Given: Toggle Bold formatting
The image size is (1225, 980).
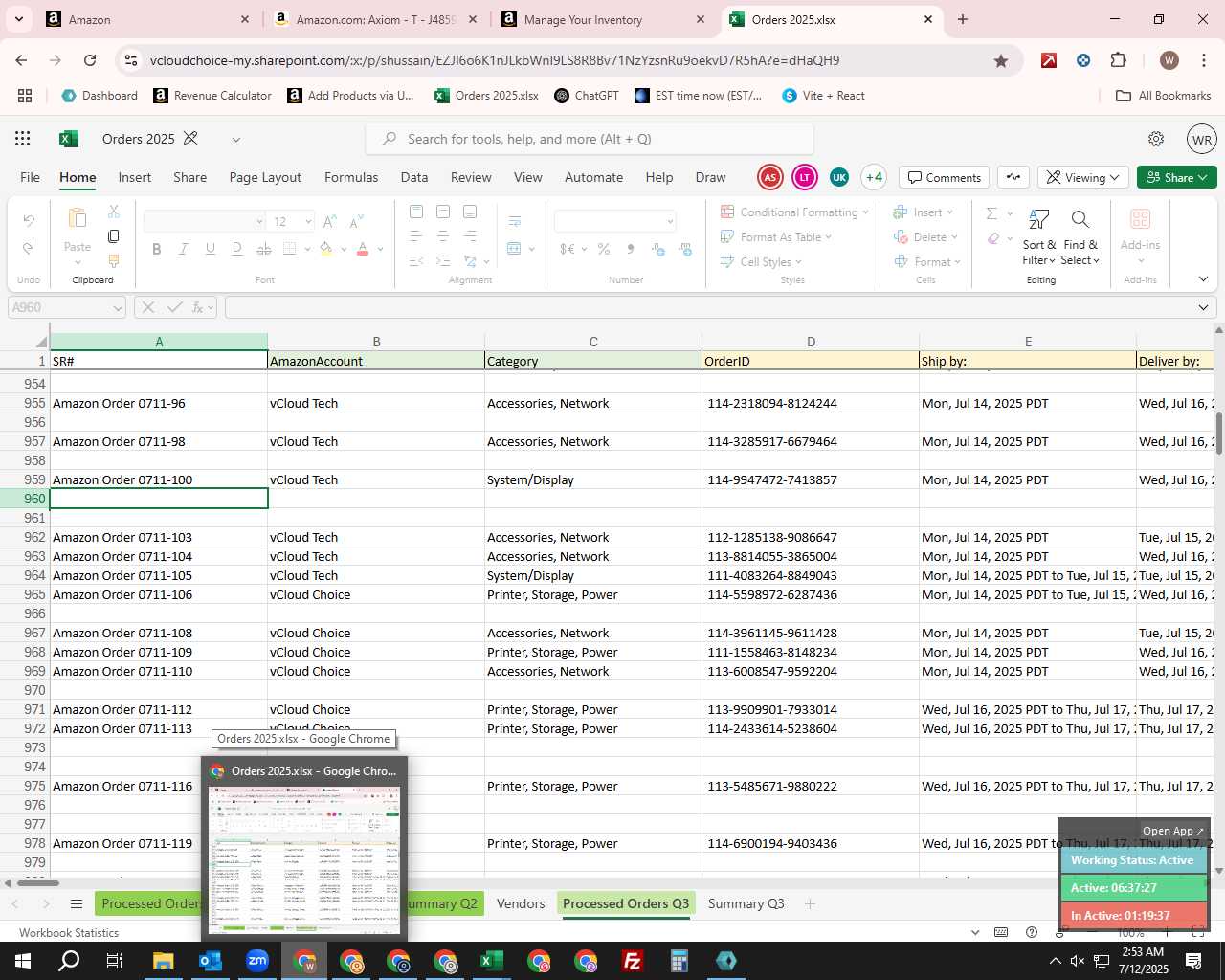Looking at the screenshot, I should (157, 249).
